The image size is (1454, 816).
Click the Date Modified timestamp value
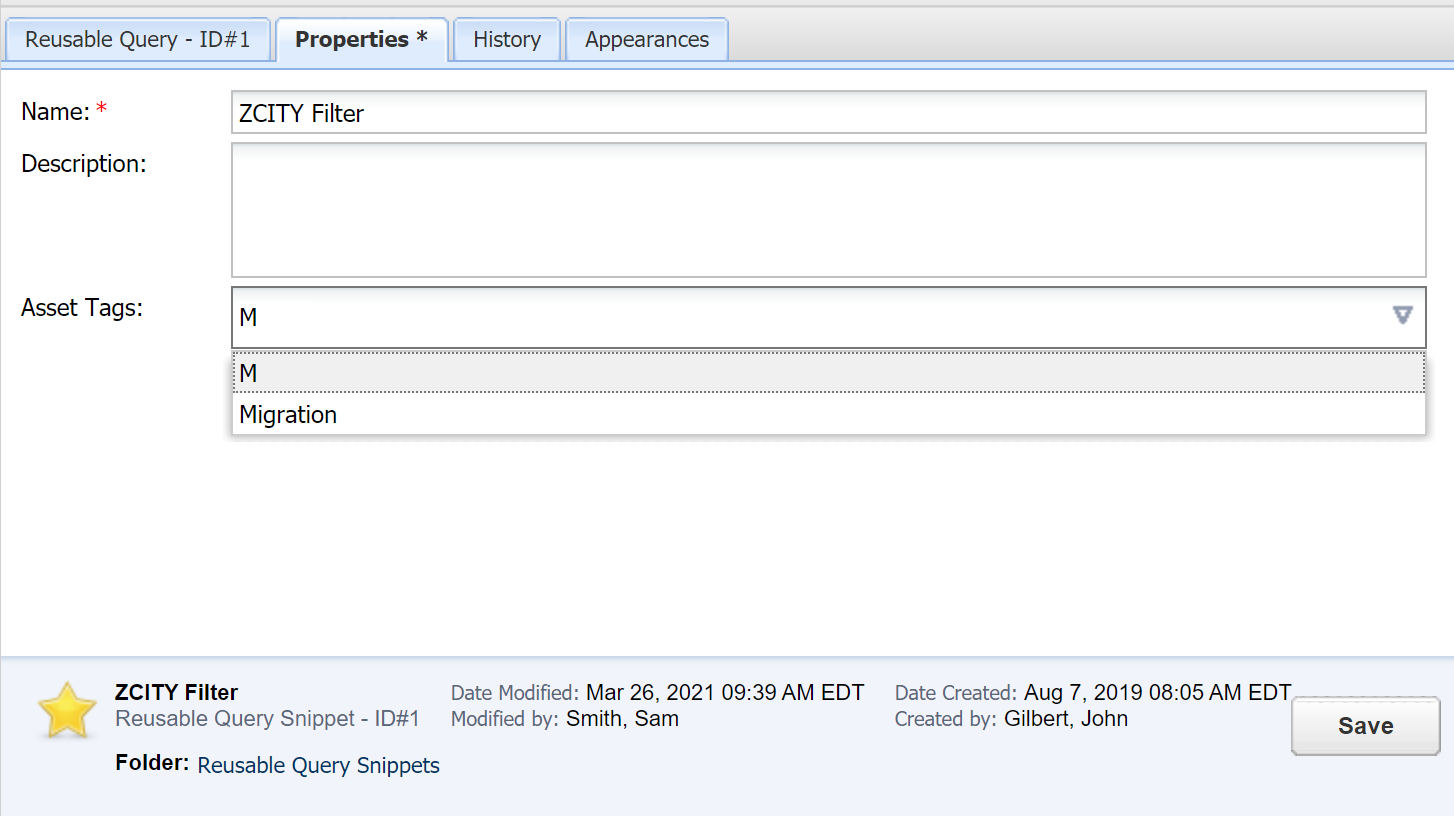click(725, 692)
